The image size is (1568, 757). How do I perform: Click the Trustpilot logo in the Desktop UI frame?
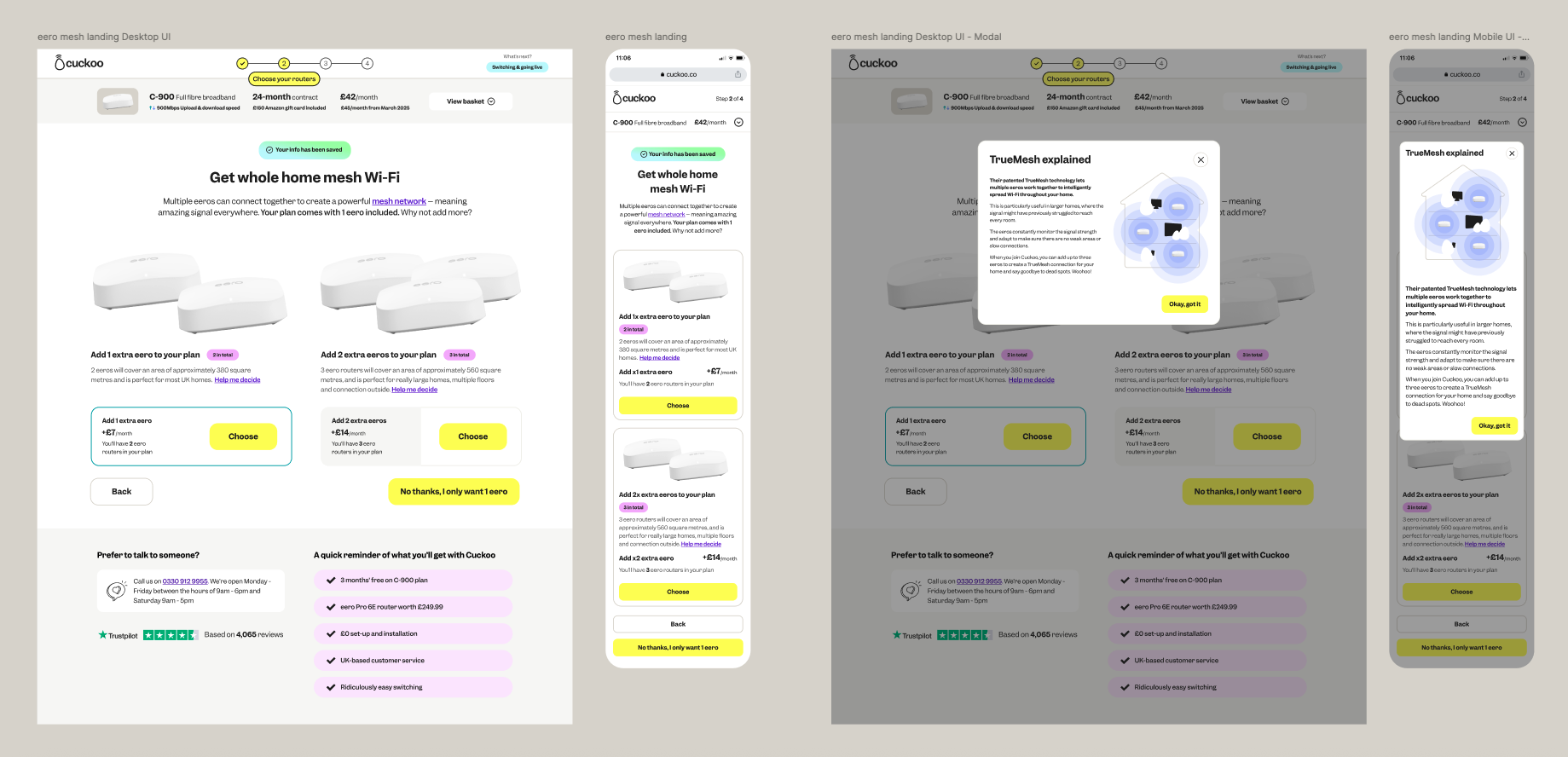click(x=118, y=635)
